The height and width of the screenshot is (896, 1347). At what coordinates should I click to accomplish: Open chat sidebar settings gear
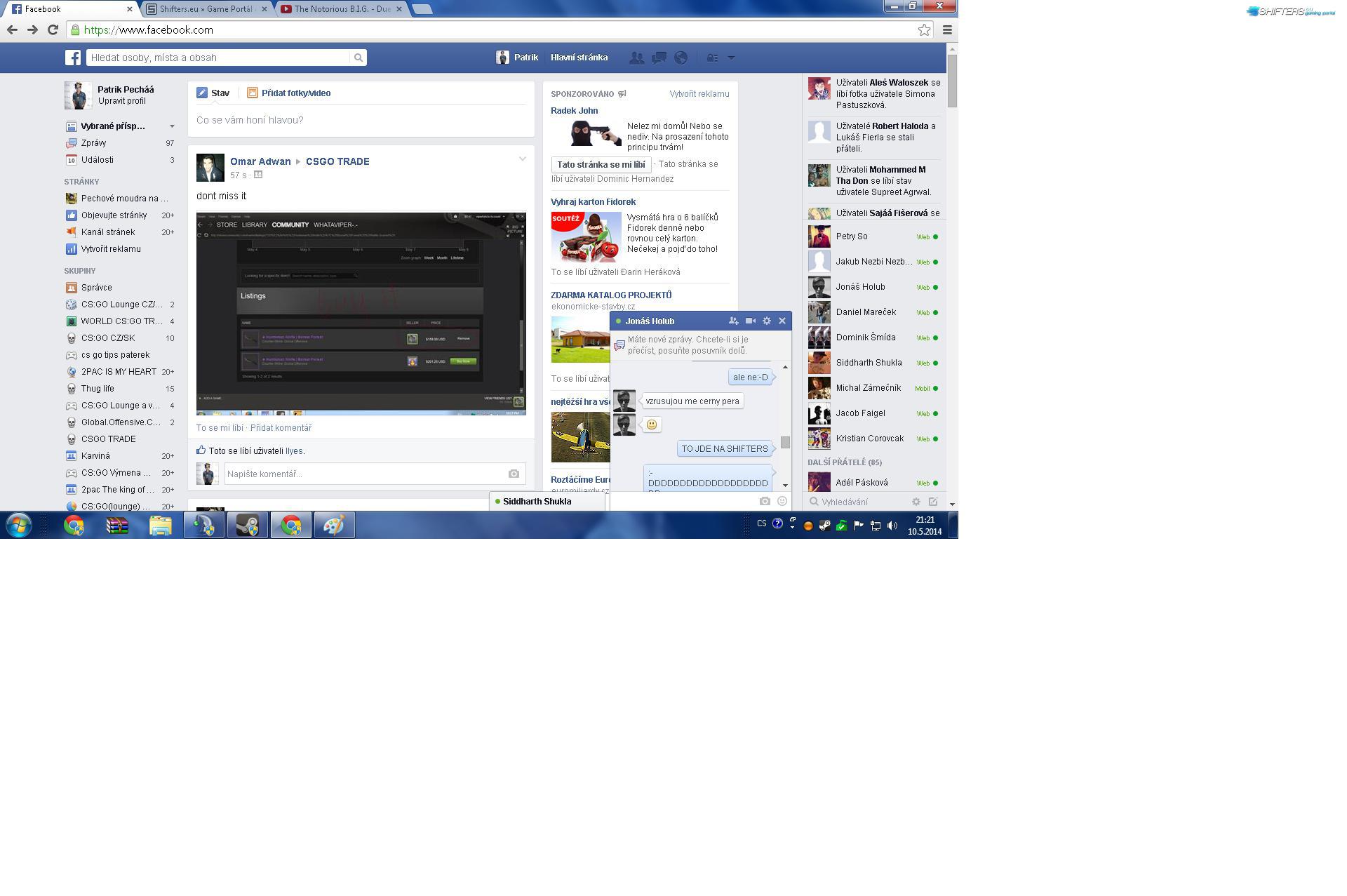point(916,502)
